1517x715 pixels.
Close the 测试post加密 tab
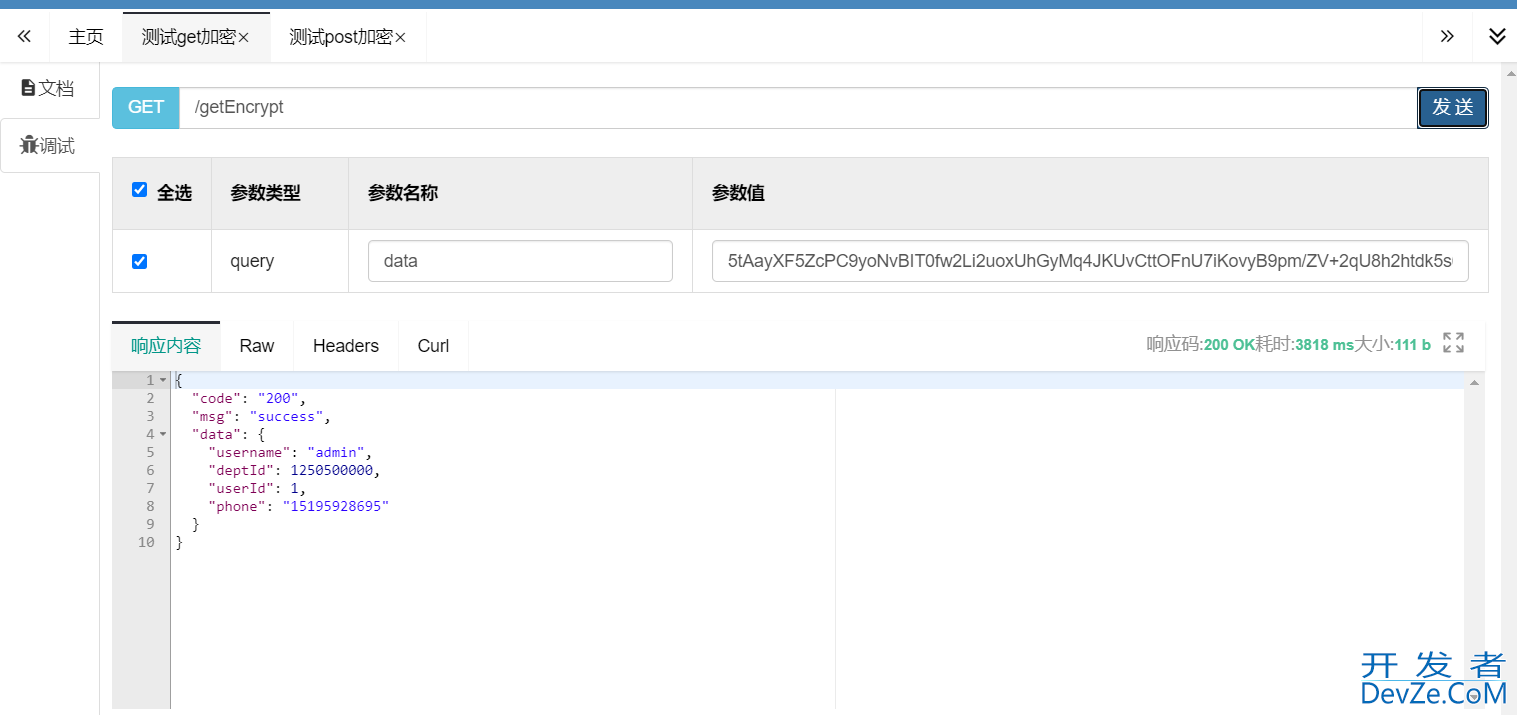click(x=400, y=38)
